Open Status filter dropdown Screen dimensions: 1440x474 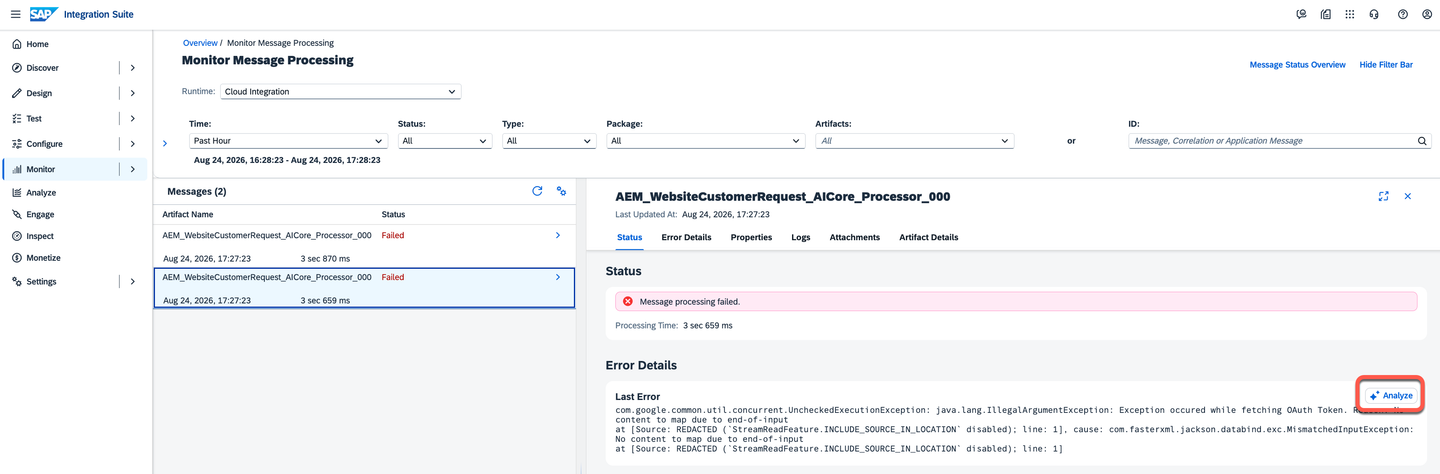tap(445, 141)
